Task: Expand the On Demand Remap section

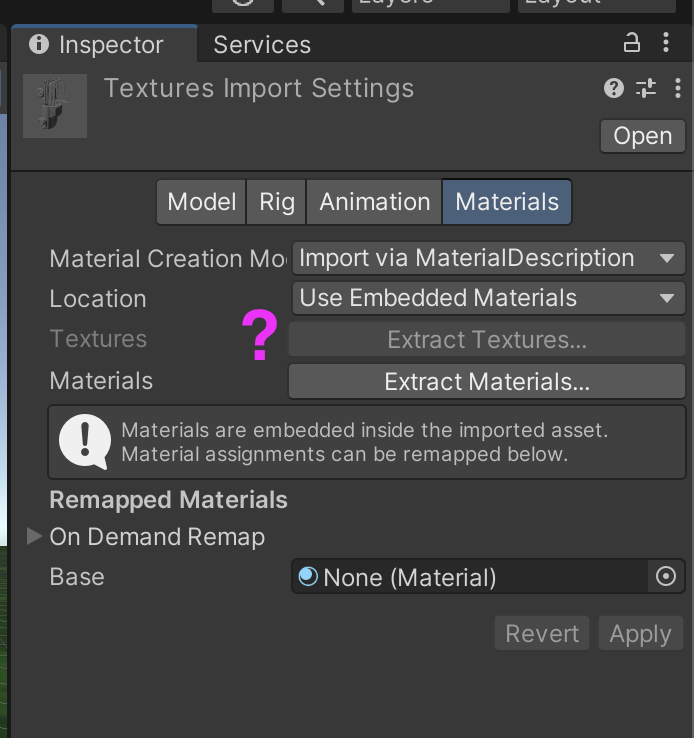Action: [34, 537]
